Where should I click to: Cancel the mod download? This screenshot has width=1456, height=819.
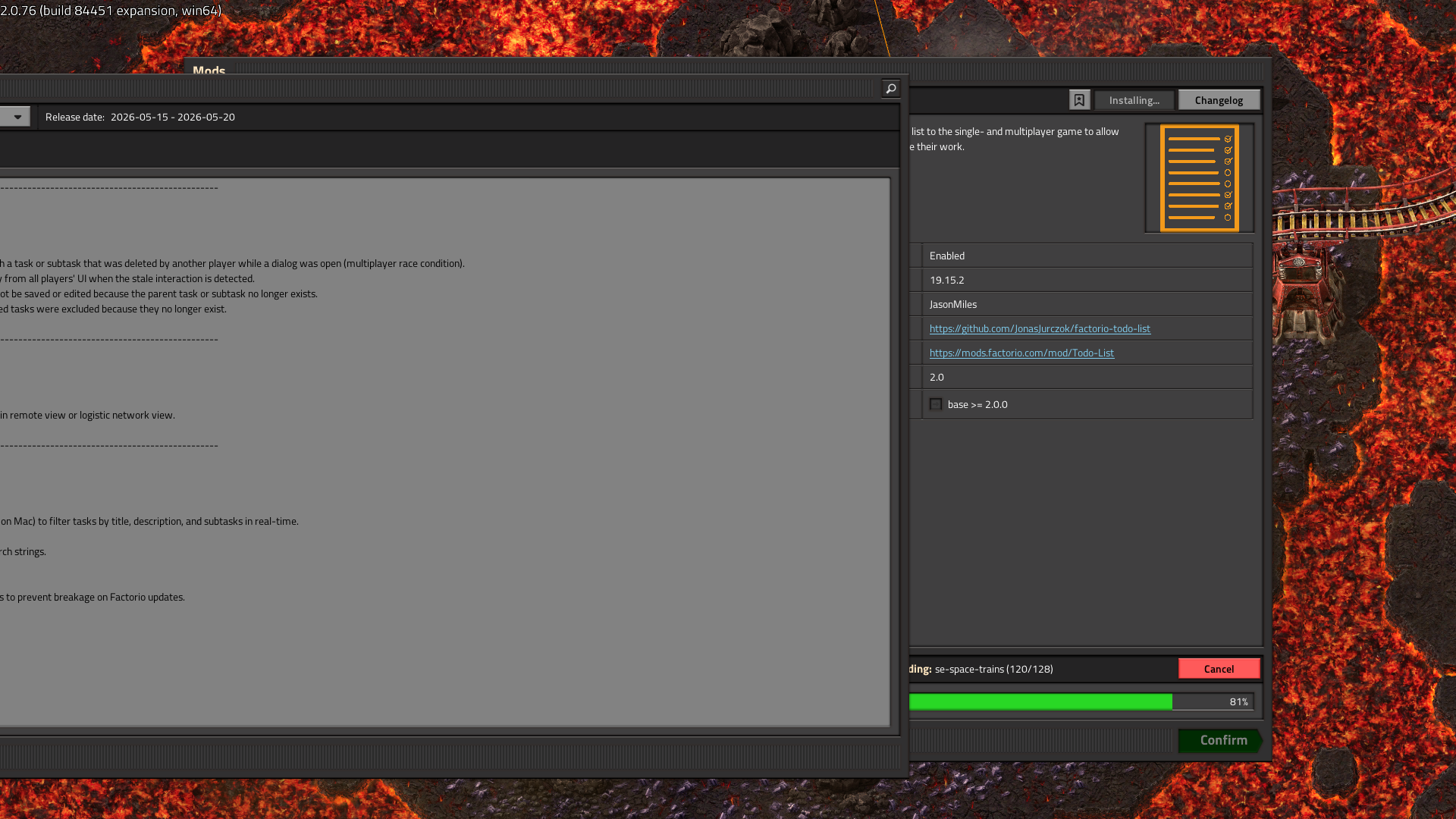1219,668
